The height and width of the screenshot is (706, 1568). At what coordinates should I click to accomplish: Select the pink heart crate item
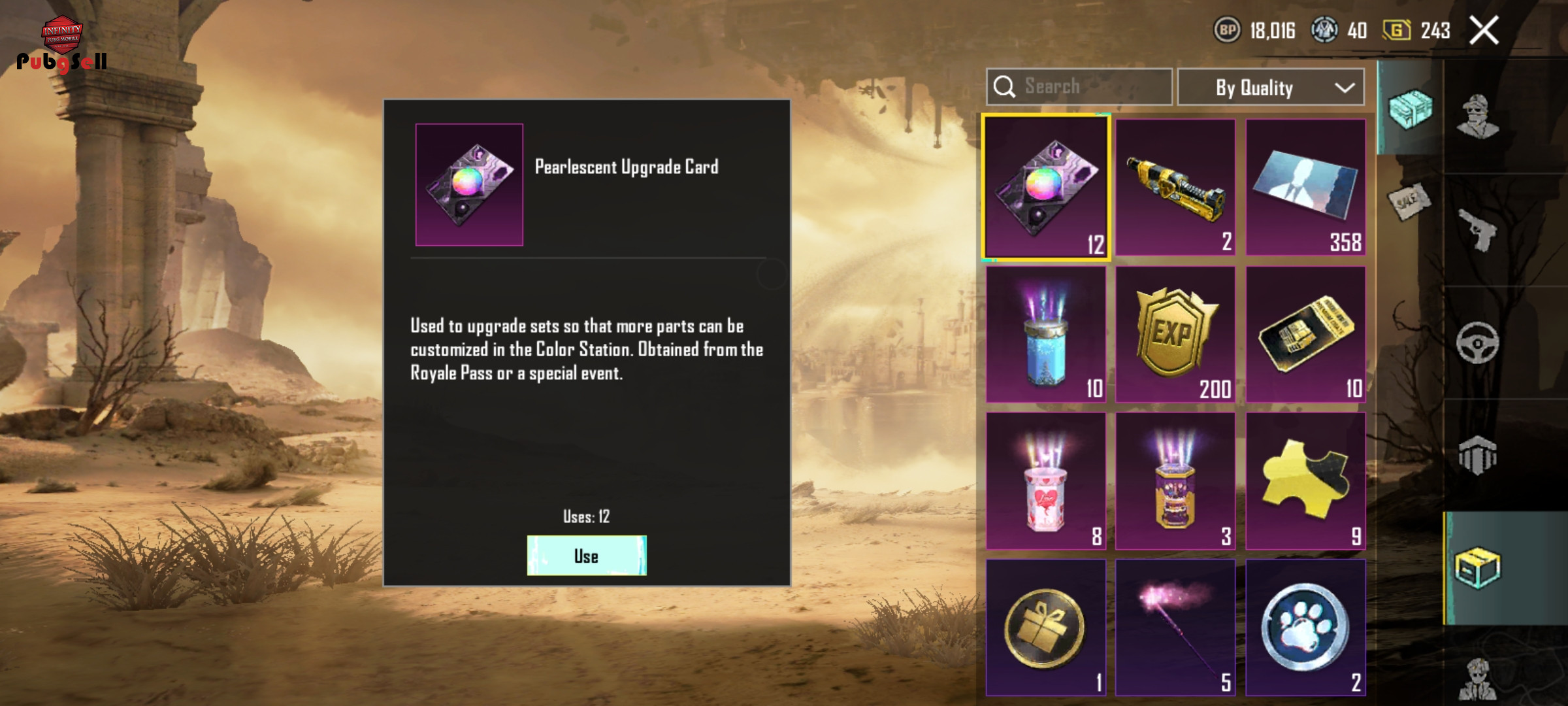(1045, 481)
